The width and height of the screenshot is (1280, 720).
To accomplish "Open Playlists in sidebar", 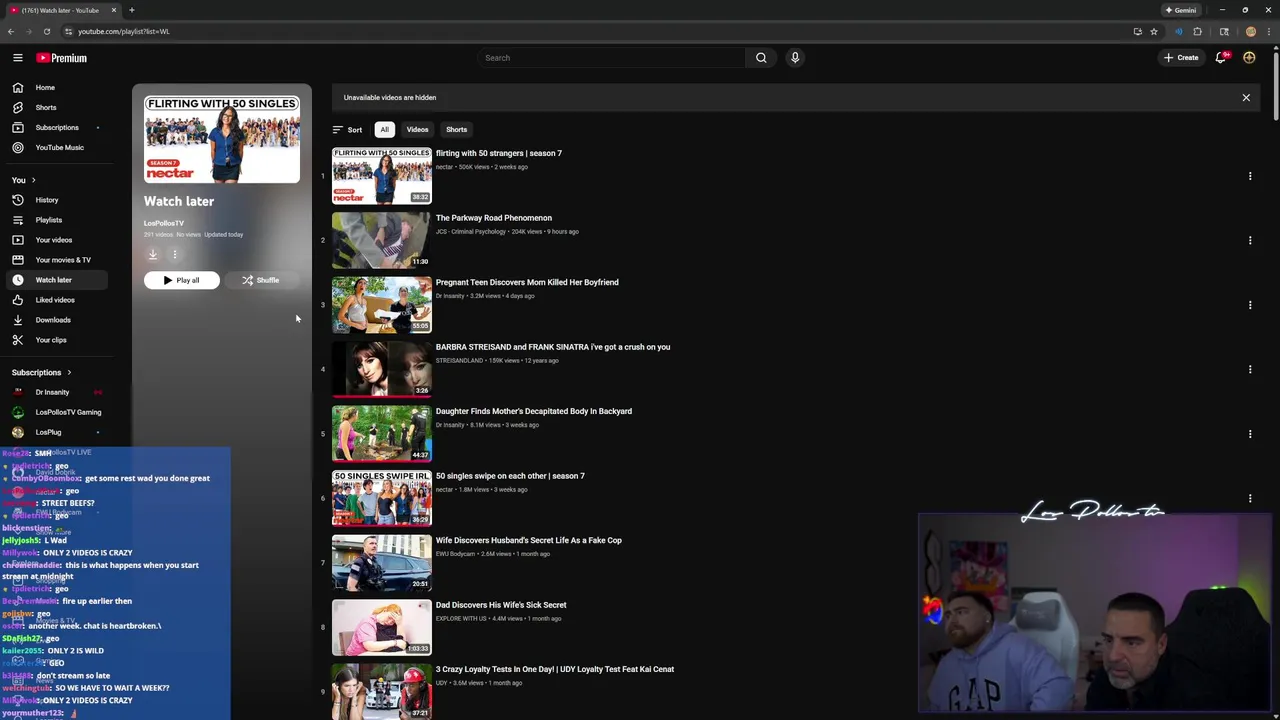I will click(56, 220).
